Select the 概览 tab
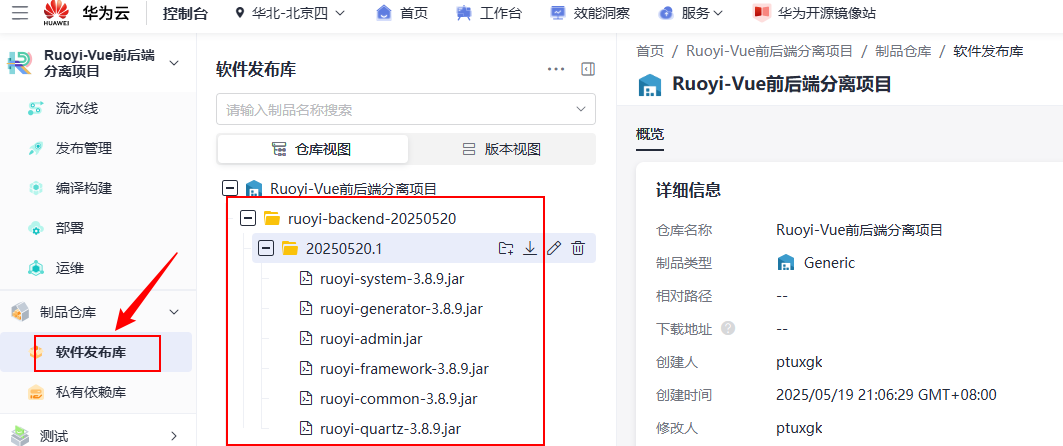The width and height of the screenshot is (1063, 446). [x=650, y=134]
